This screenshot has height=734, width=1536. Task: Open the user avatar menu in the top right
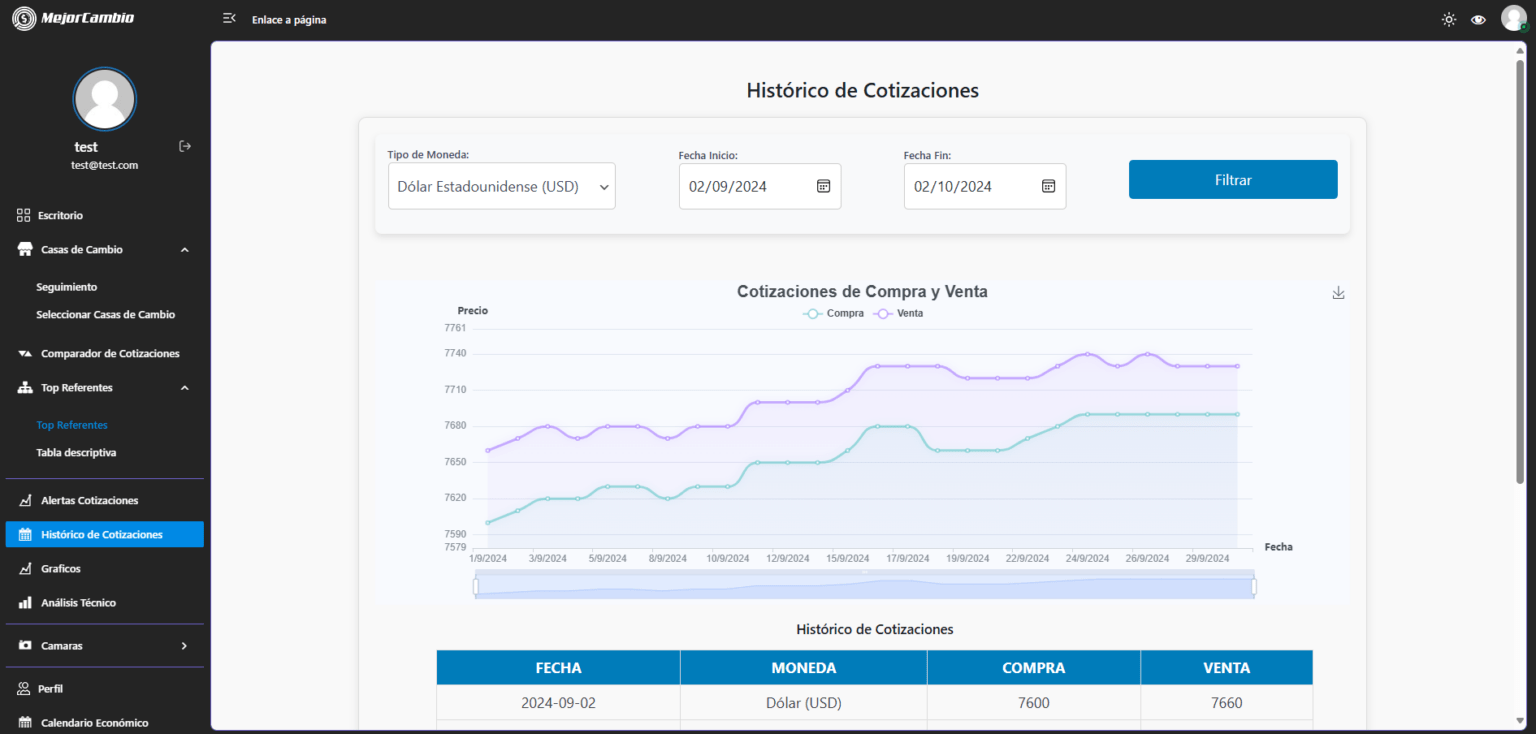point(1513,18)
